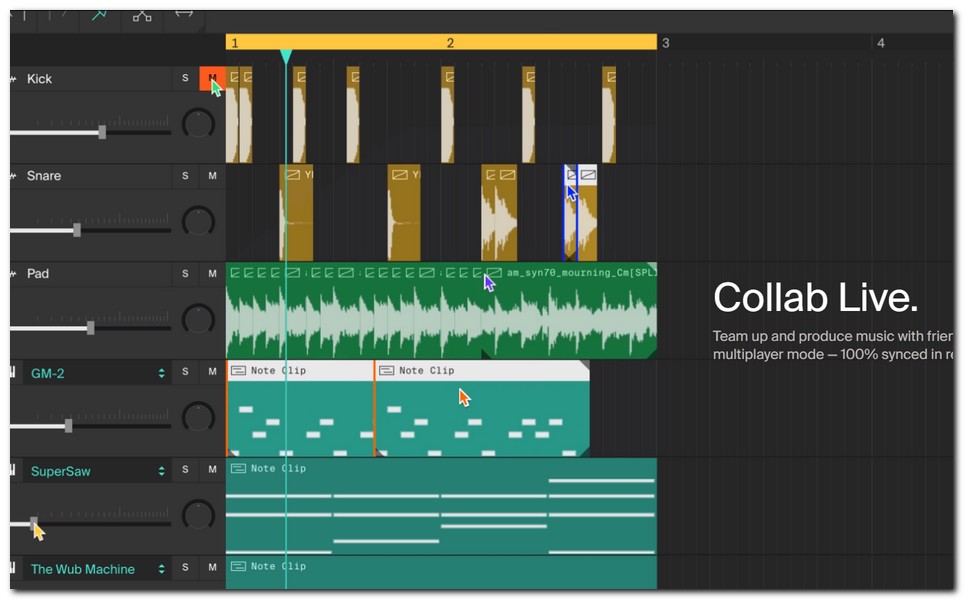The width and height of the screenshot is (965, 600).
Task: Click the pan knob on the Kick track
Action: click(198, 124)
